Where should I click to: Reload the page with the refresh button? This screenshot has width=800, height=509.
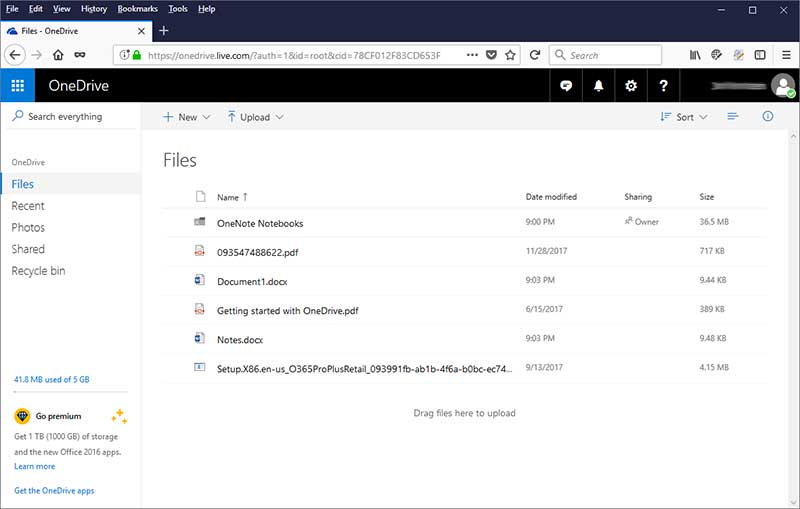point(535,55)
